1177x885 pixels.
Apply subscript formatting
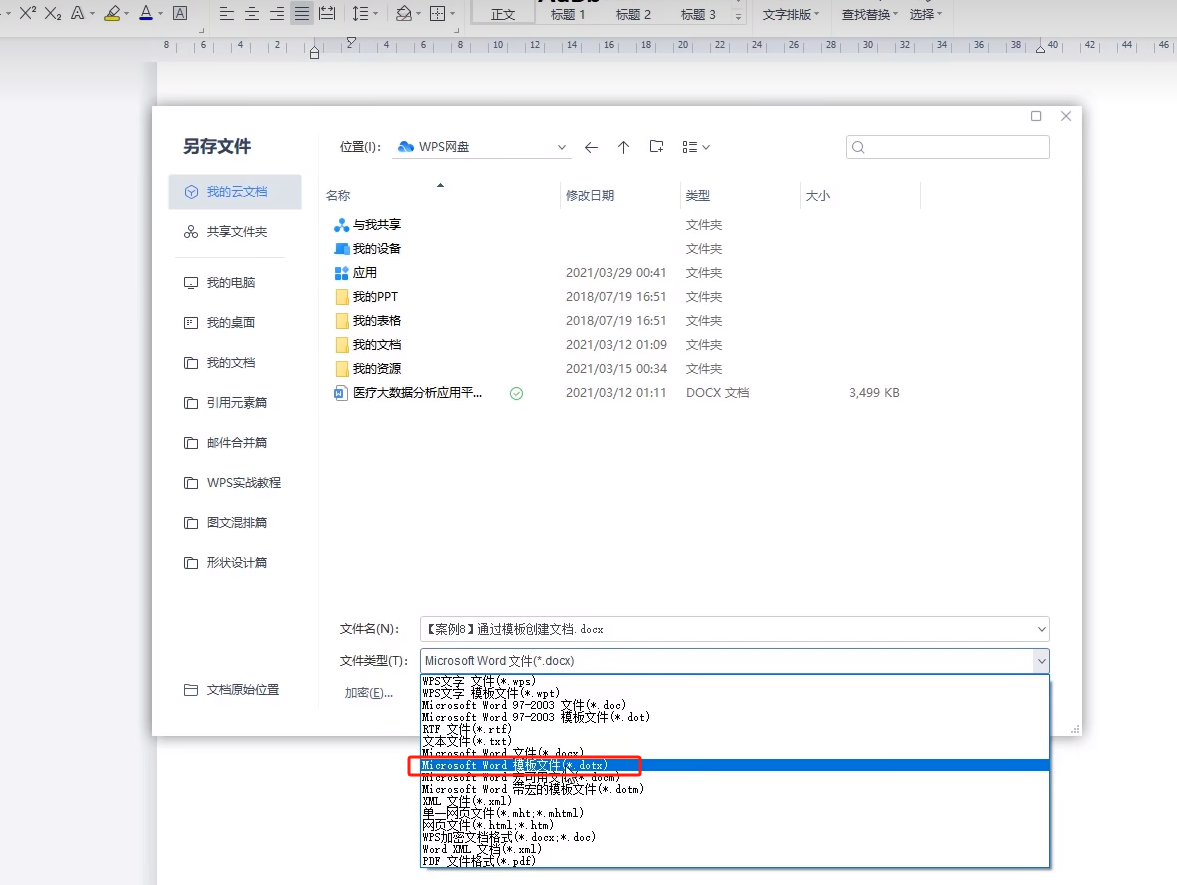coord(53,13)
